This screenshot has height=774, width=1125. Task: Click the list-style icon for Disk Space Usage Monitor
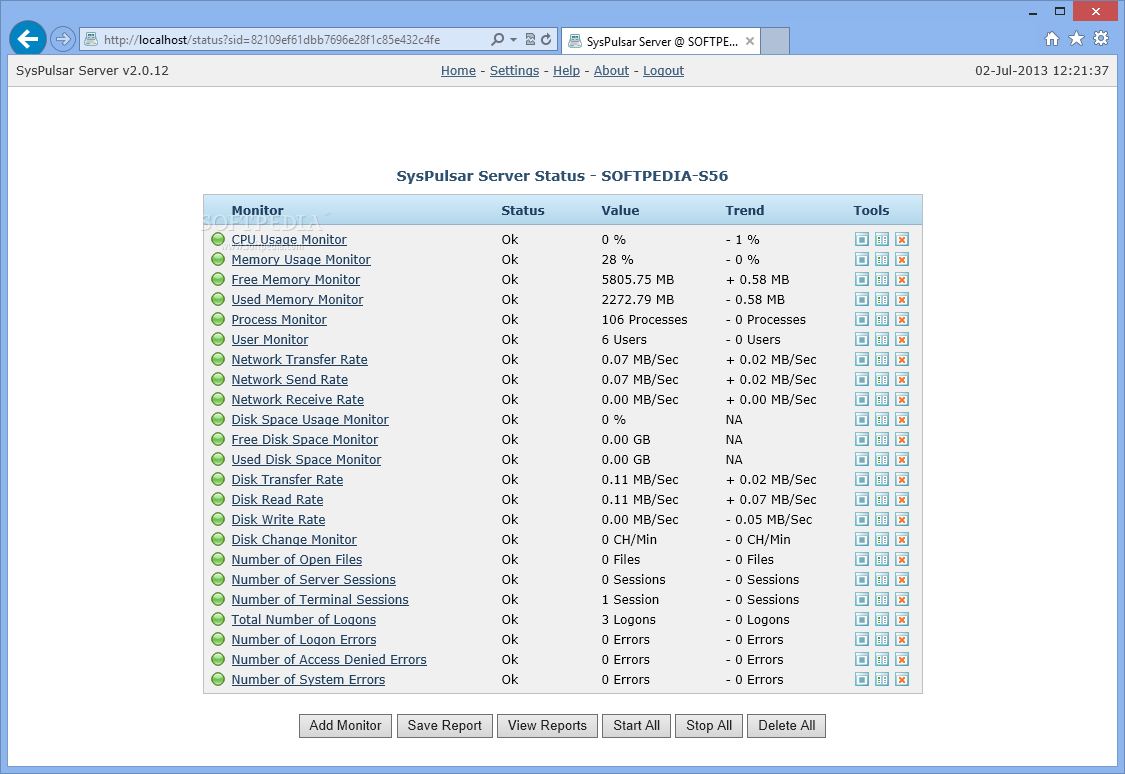click(x=882, y=420)
